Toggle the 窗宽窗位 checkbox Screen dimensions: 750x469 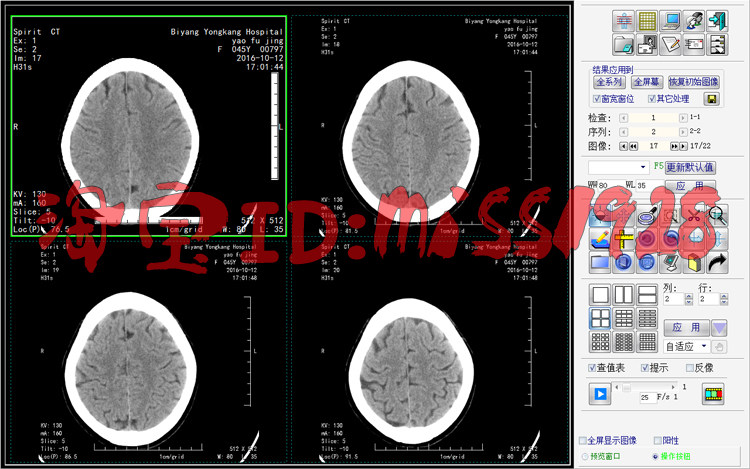[596, 99]
